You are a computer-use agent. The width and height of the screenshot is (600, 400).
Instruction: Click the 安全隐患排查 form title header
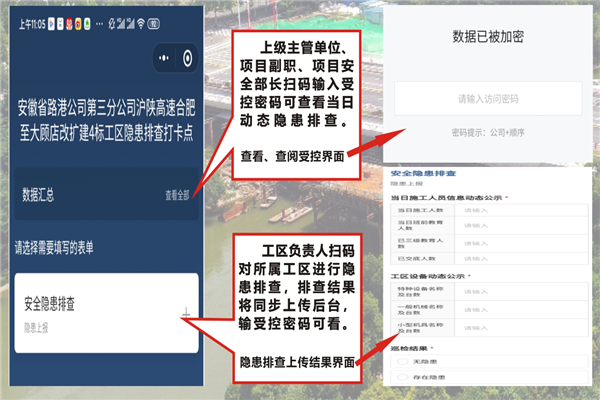[x=418, y=172]
